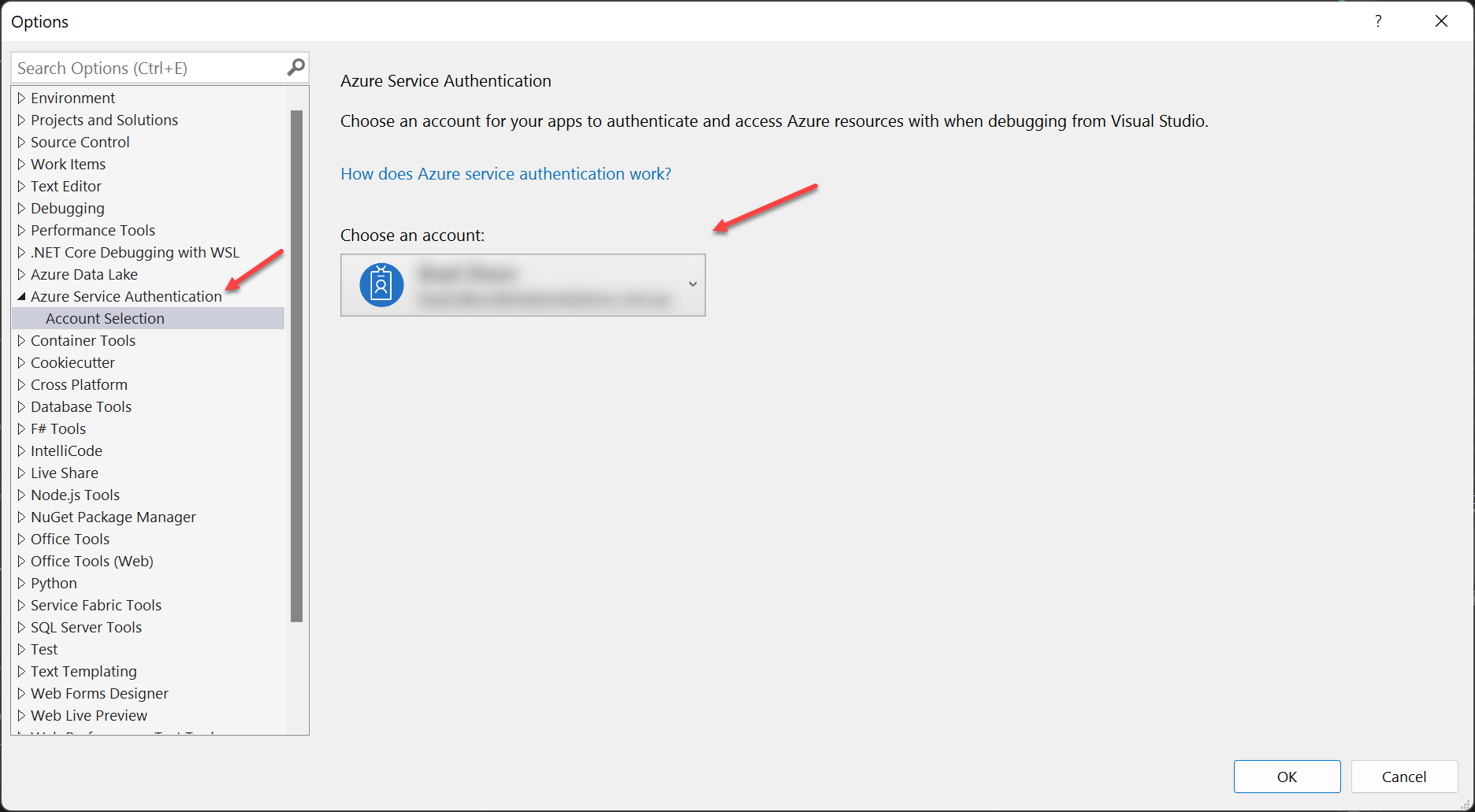Viewport: 1475px width, 812px height.
Task: Select IntelliCode category
Action: [x=66, y=450]
